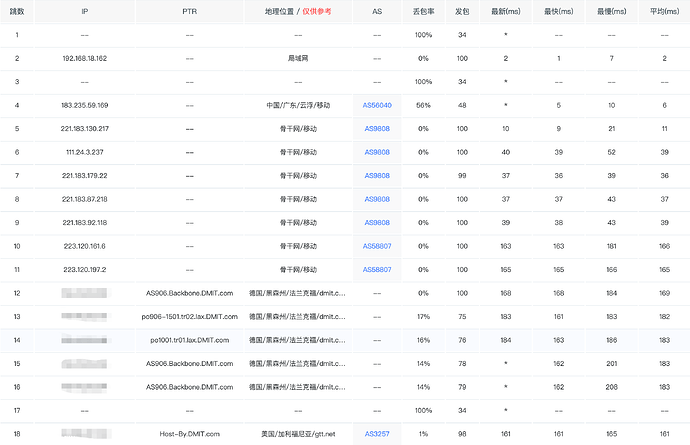Click the sent count 48 in hop 4
Screen dimensions: 690x445
462,105
